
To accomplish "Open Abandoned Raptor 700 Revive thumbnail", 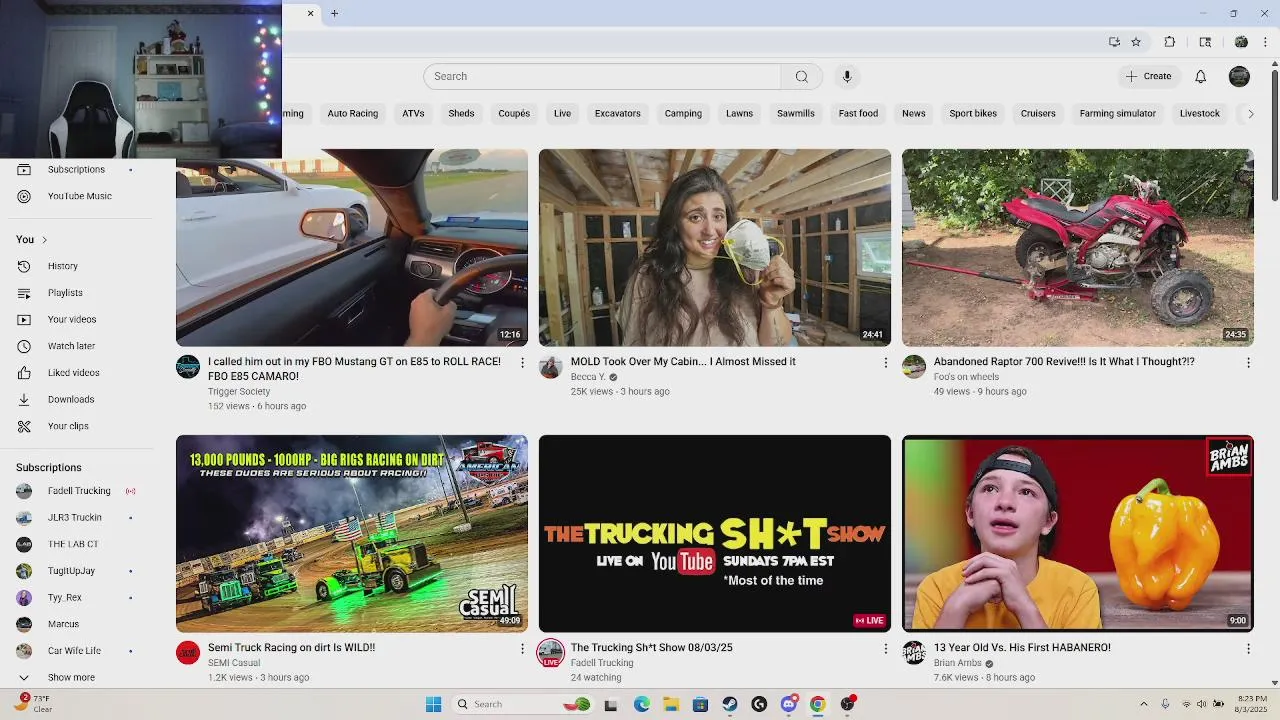I will [x=1078, y=248].
